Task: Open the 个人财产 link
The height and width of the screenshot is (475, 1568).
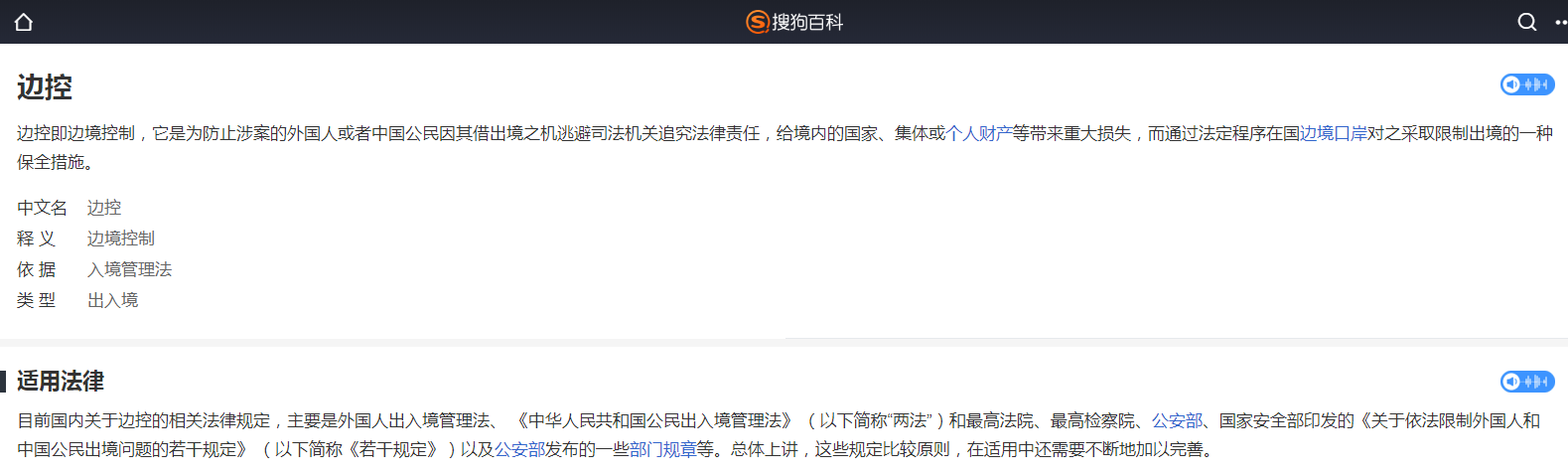Action: (979, 133)
